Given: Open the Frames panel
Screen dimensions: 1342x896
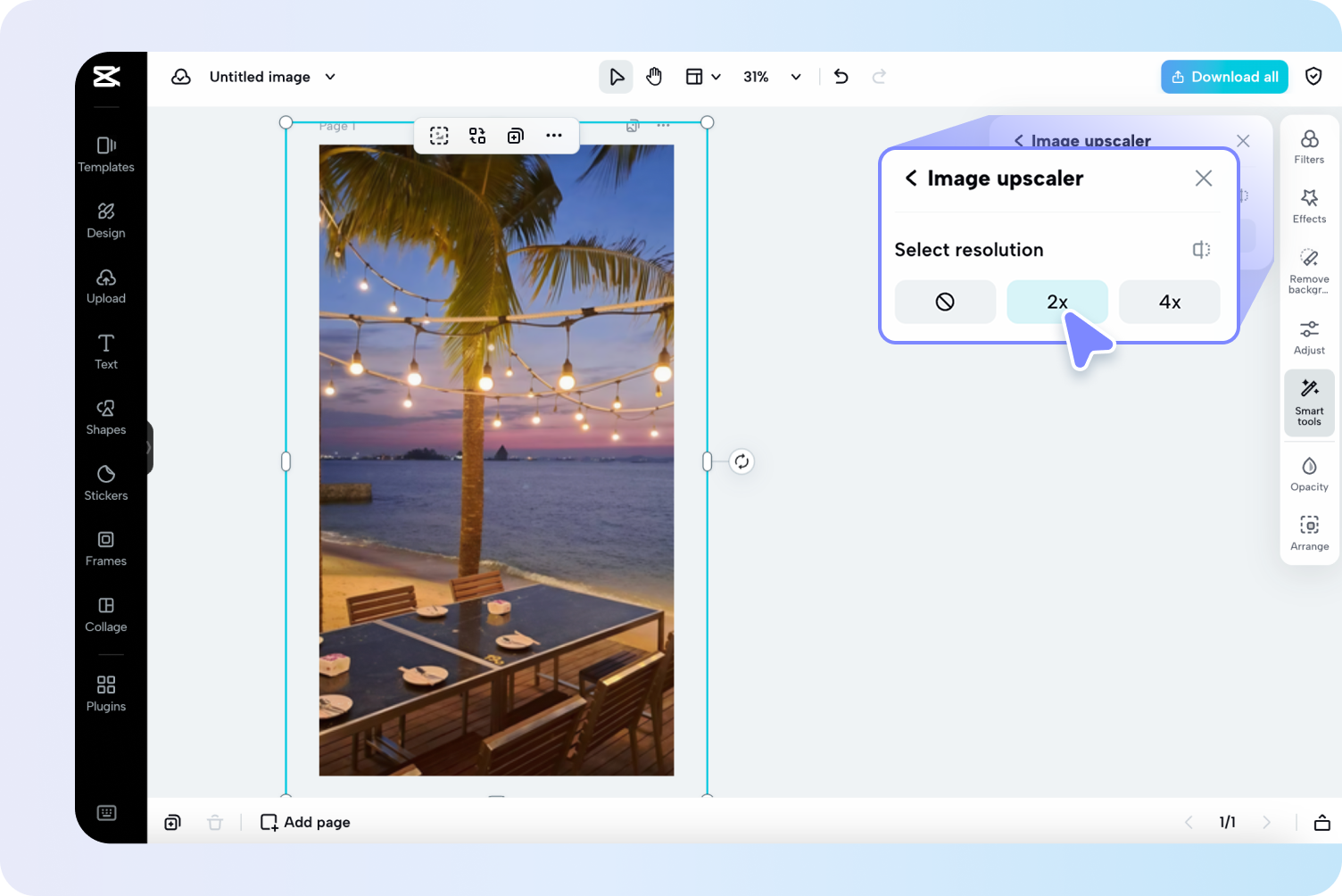Looking at the screenshot, I should (106, 549).
